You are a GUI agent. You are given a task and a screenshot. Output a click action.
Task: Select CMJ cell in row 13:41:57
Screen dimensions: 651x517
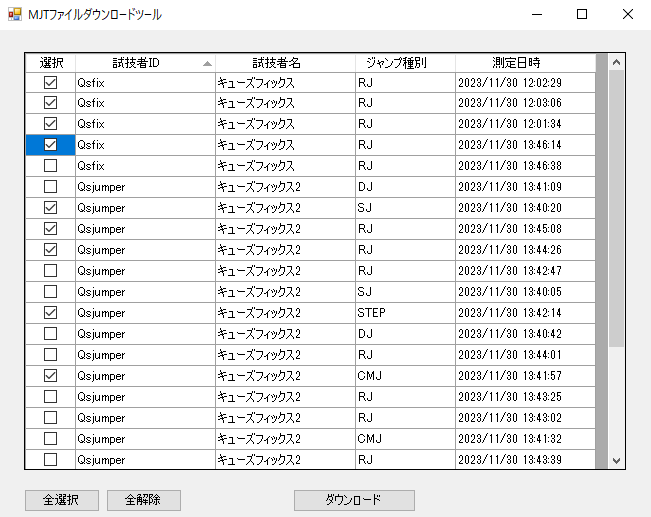click(405, 375)
